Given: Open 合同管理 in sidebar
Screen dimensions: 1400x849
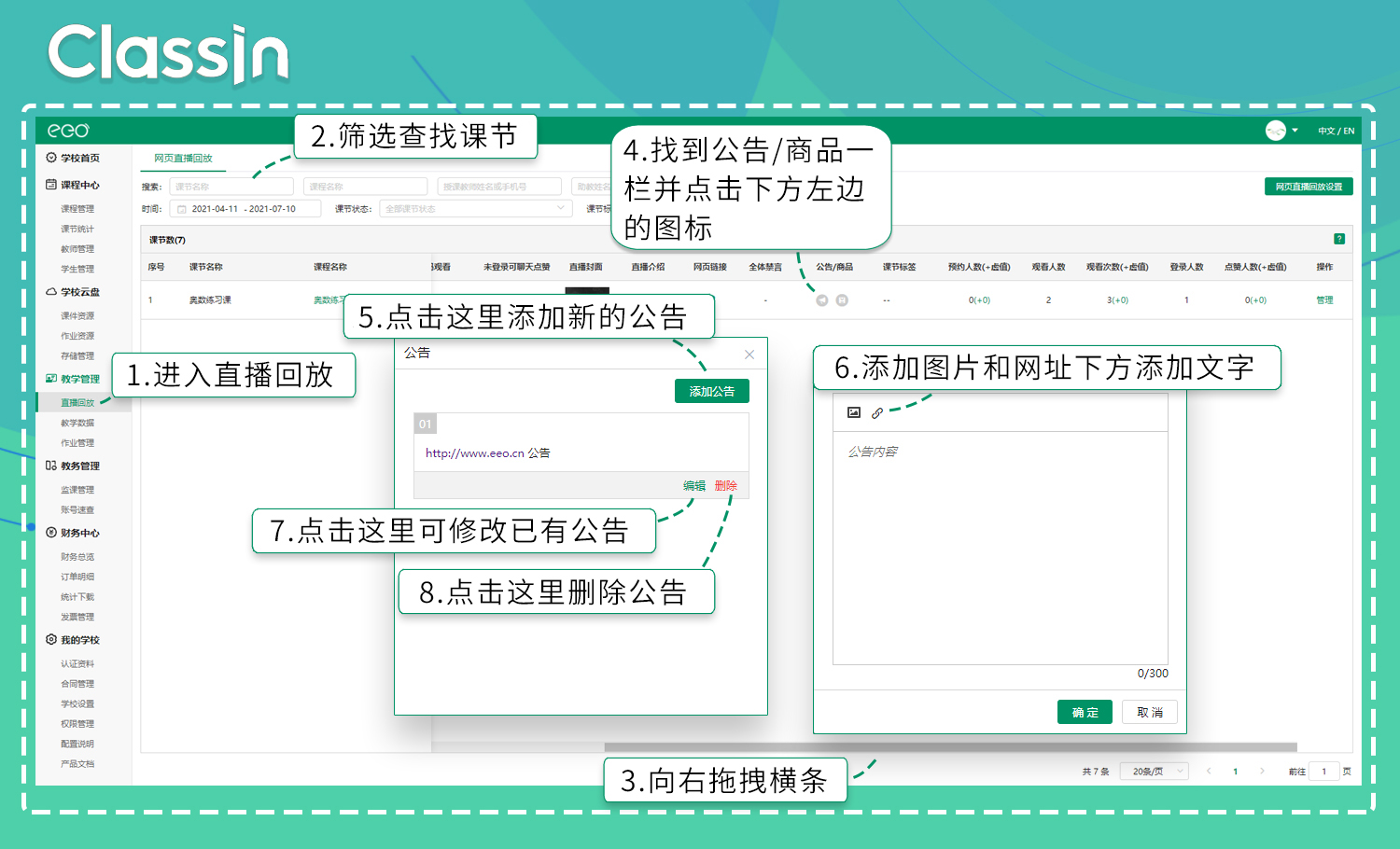Looking at the screenshot, I should pos(77,684).
